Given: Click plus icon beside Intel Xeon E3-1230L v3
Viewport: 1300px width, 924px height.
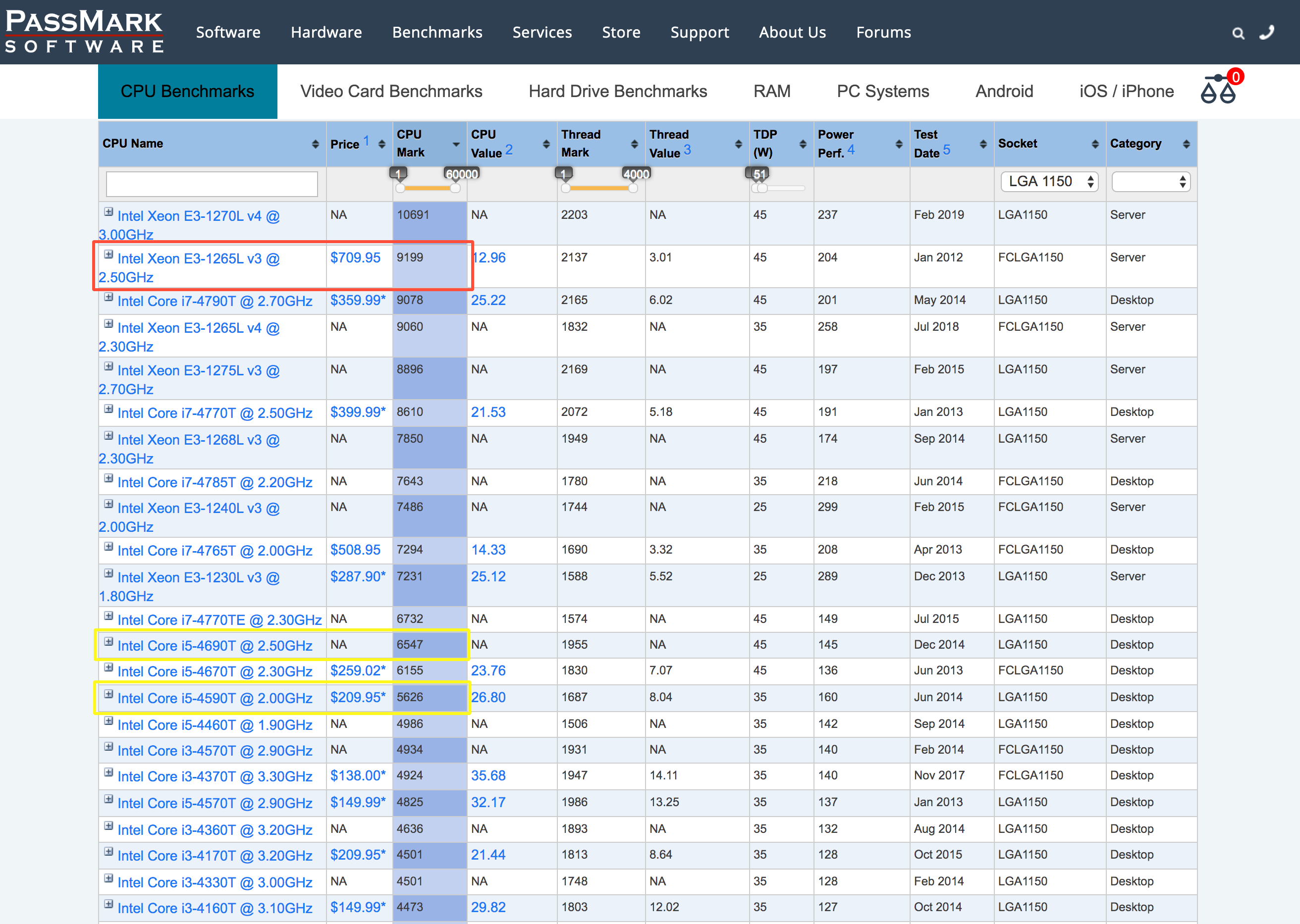Looking at the screenshot, I should coord(108,573).
